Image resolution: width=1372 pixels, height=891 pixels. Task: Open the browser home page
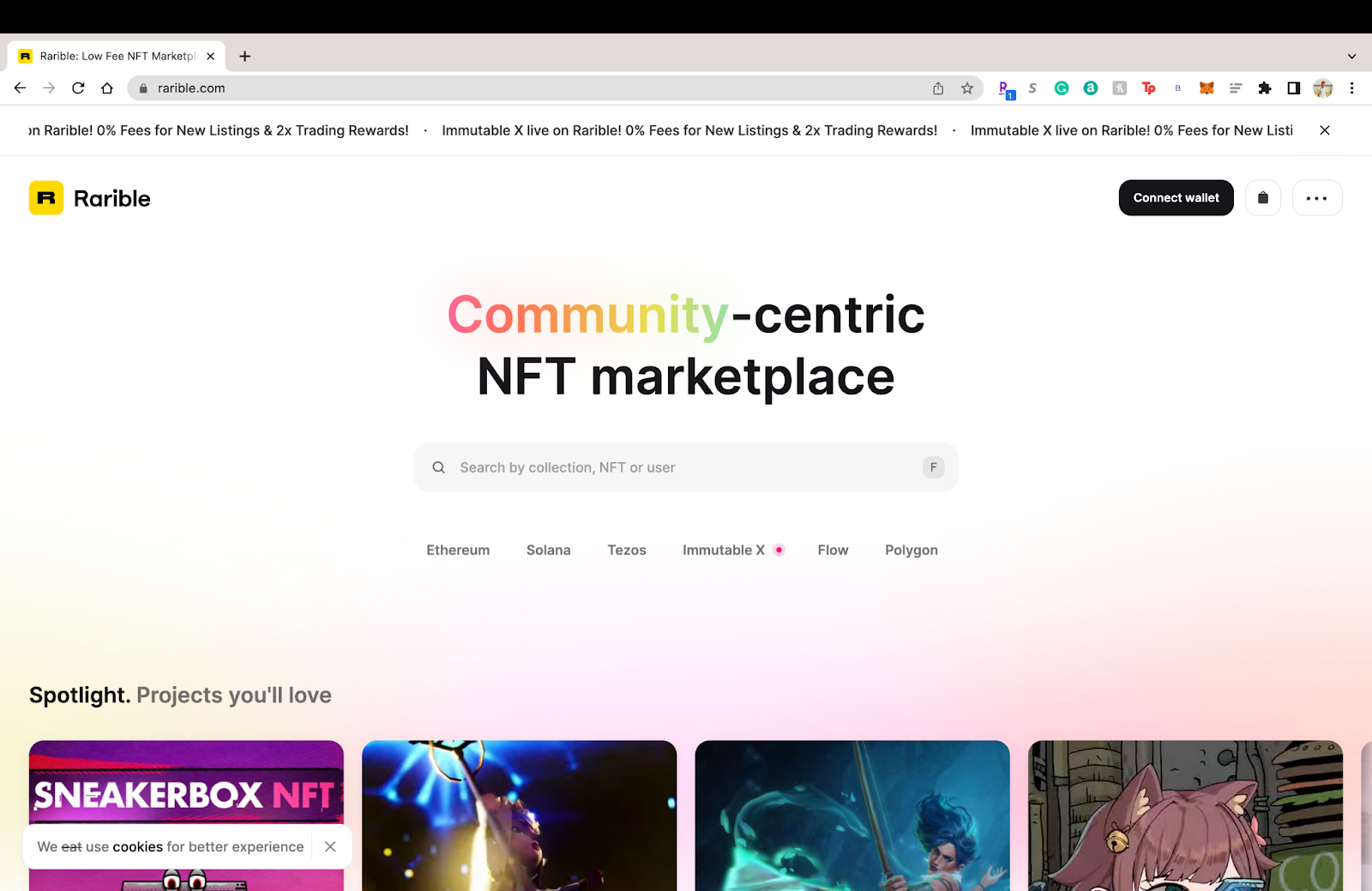tap(107, 87)
